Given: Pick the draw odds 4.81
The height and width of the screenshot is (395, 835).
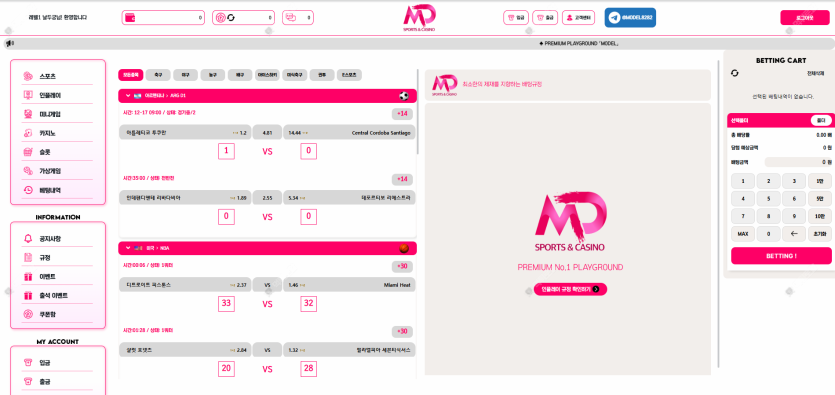Looking at the screenshot, I should 267,133.
